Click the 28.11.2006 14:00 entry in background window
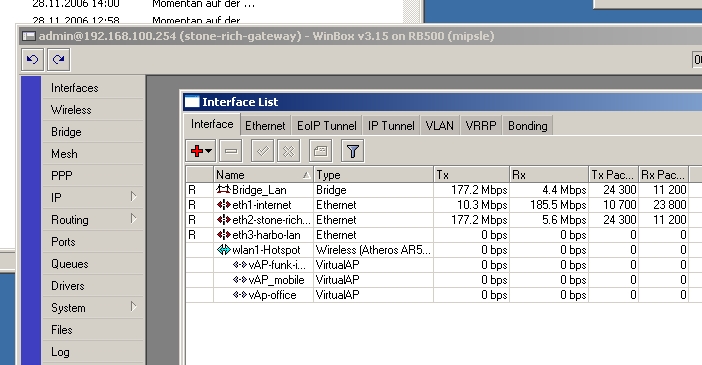 76,4
